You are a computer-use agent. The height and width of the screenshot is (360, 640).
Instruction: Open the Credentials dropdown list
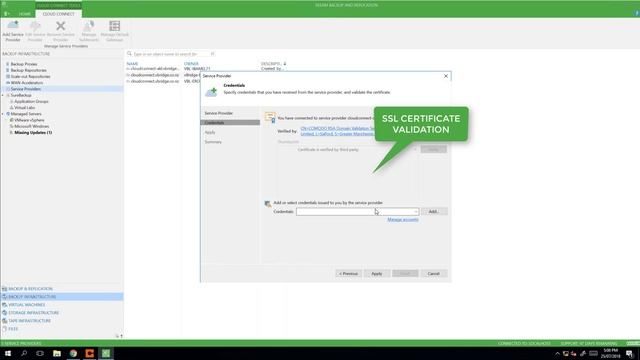[416, 211]
